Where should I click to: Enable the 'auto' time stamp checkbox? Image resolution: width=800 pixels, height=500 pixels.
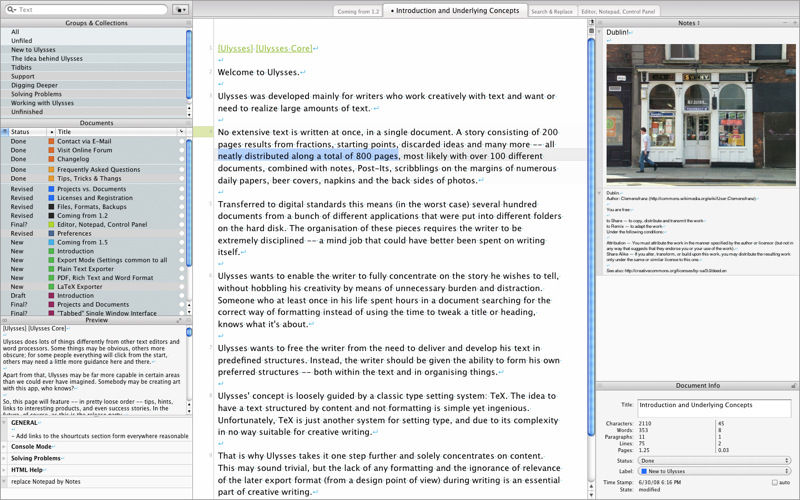click(x=774, y=482)
